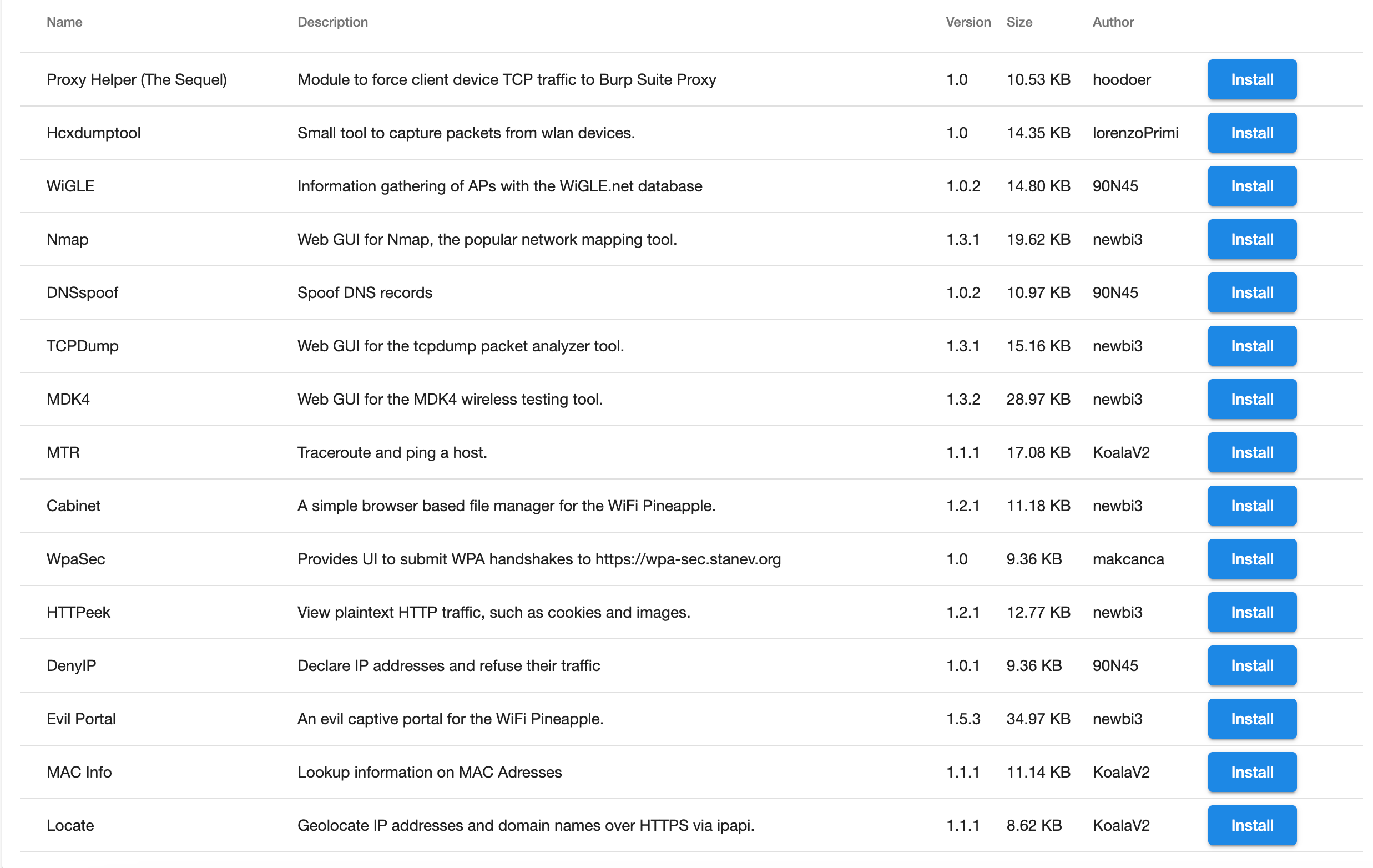
Task: Install the WiGLE module
Action: pyautogui.click(x=1251, y=186)
